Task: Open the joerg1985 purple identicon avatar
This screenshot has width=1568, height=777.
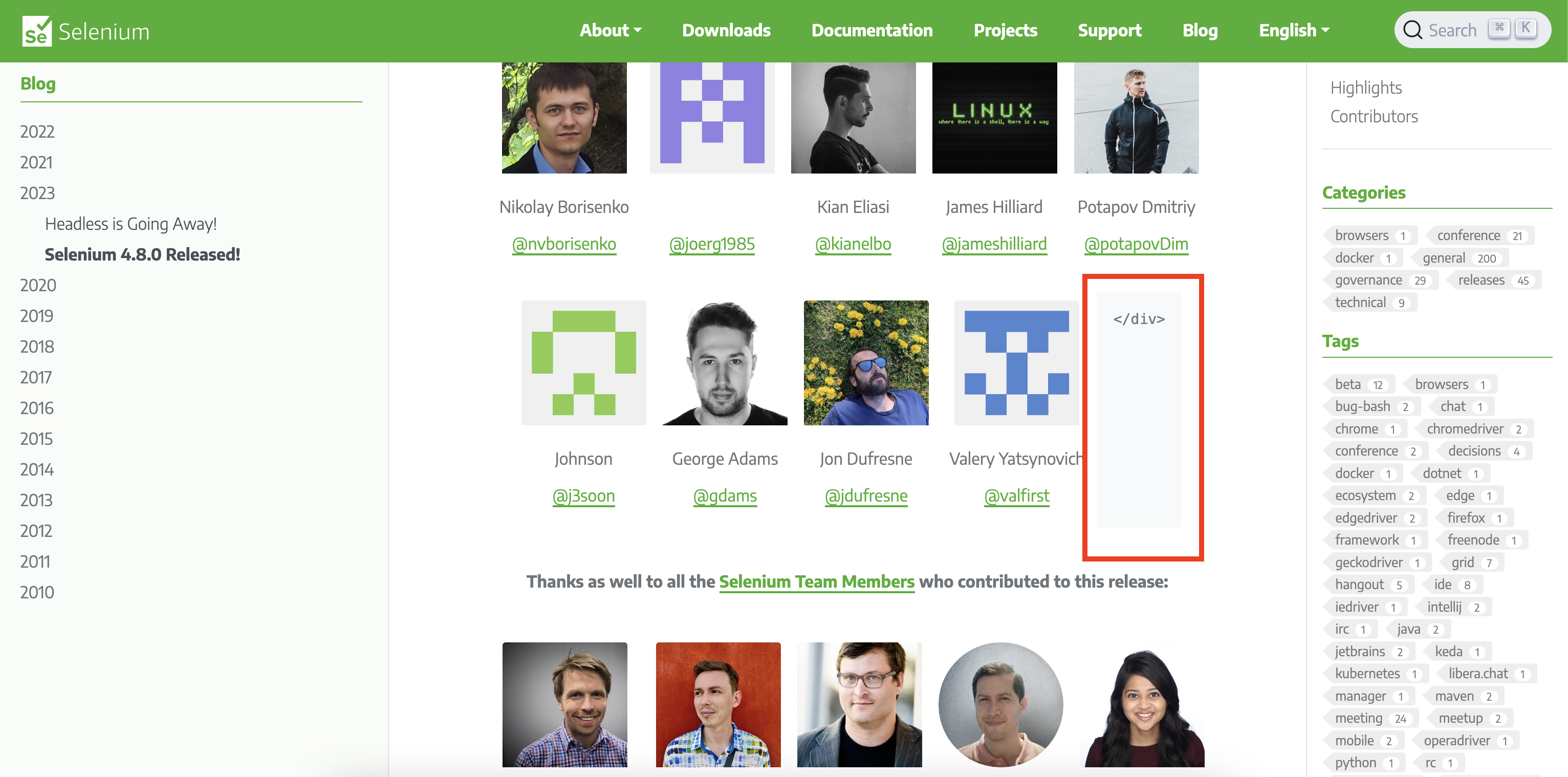Action: coord(712,118)
